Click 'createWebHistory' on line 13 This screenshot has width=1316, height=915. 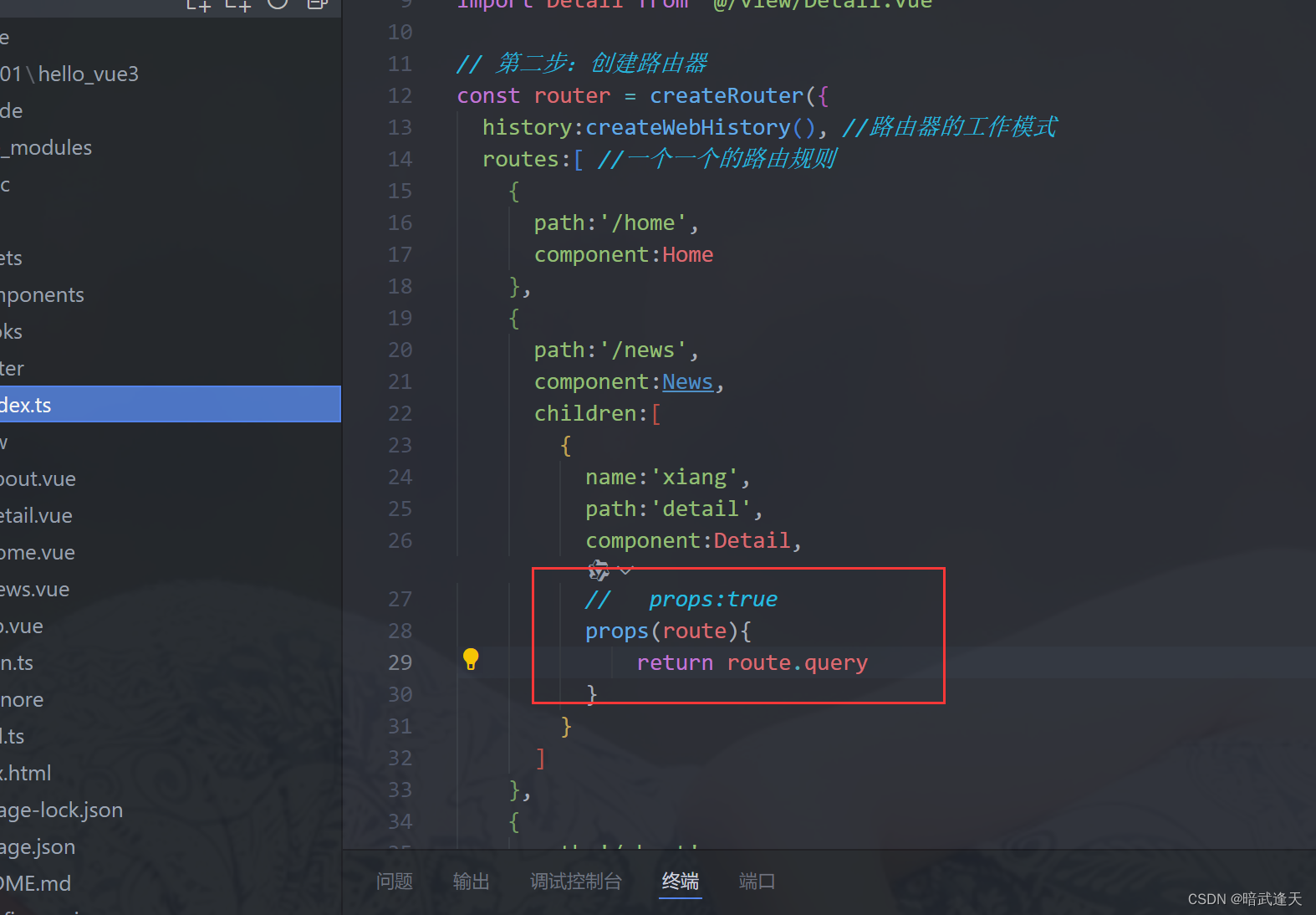[x=687, y=128]
